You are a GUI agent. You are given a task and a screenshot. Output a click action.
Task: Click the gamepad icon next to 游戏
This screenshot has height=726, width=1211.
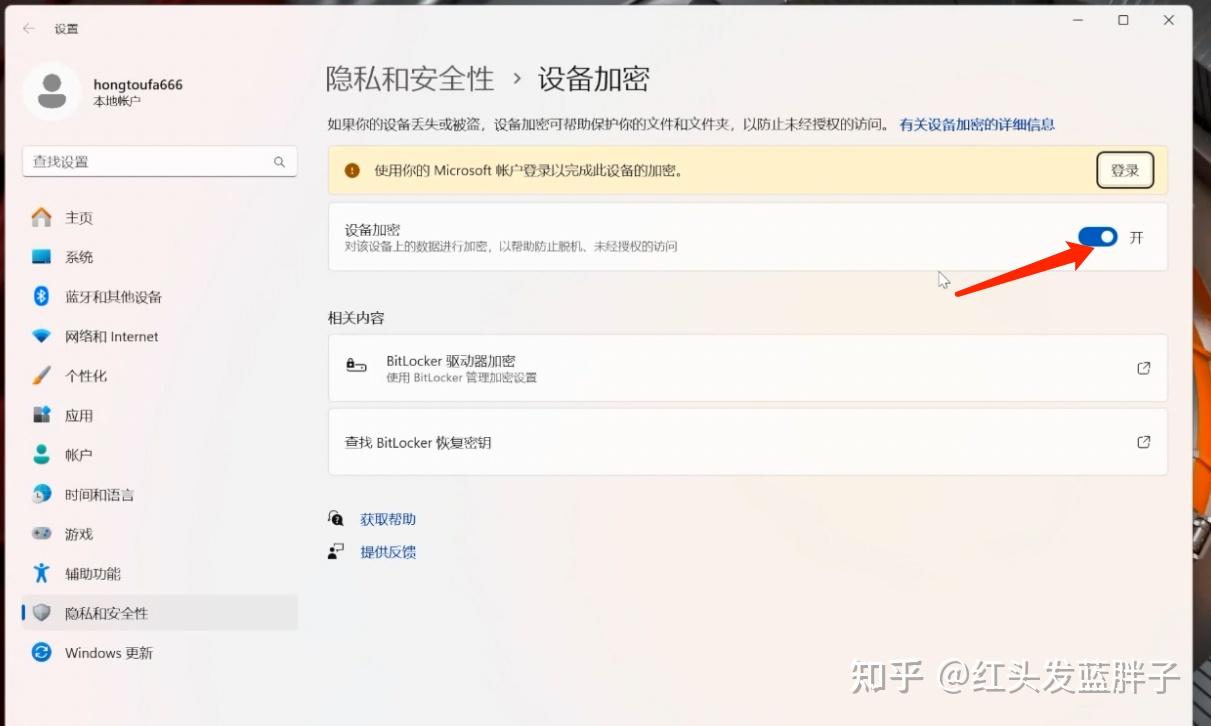[x=41, y=534]
